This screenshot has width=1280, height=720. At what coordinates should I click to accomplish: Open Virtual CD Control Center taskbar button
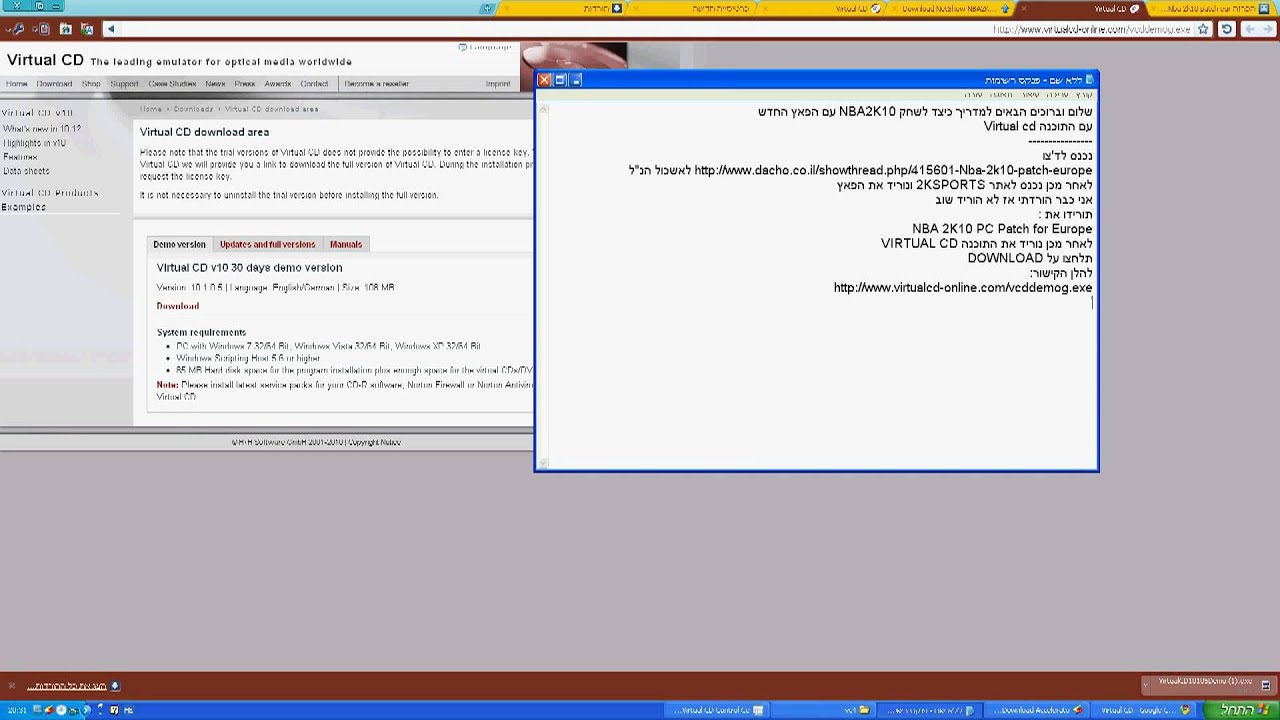(x=718, y=710)
